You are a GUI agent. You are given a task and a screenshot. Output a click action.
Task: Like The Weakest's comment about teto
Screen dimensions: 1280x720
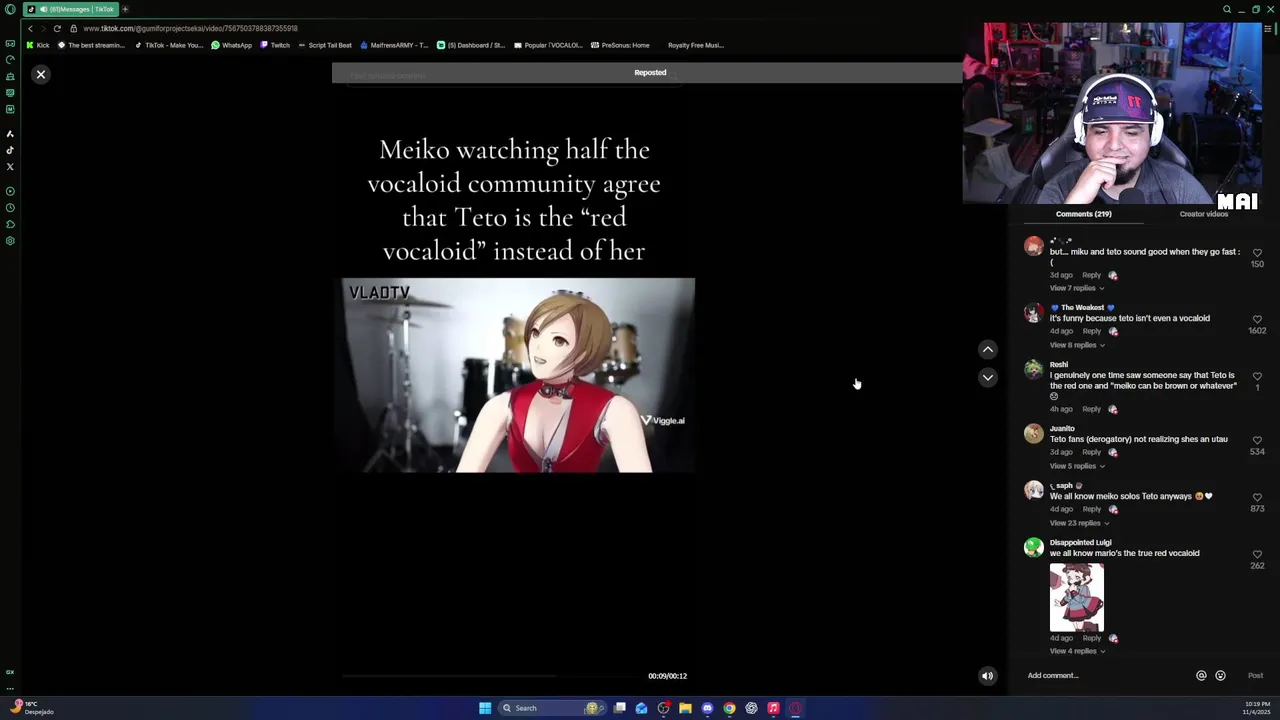click(1257, 320)
